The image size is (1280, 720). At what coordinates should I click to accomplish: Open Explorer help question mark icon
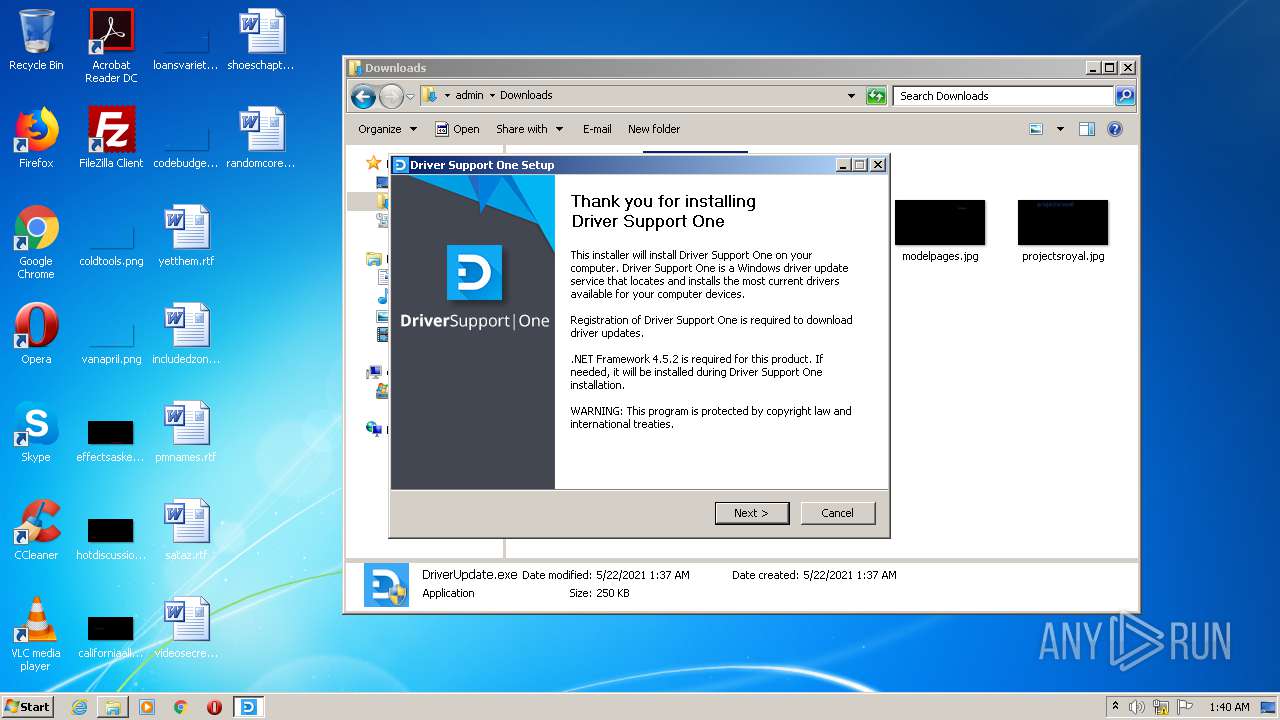(x=1115, y=129)
